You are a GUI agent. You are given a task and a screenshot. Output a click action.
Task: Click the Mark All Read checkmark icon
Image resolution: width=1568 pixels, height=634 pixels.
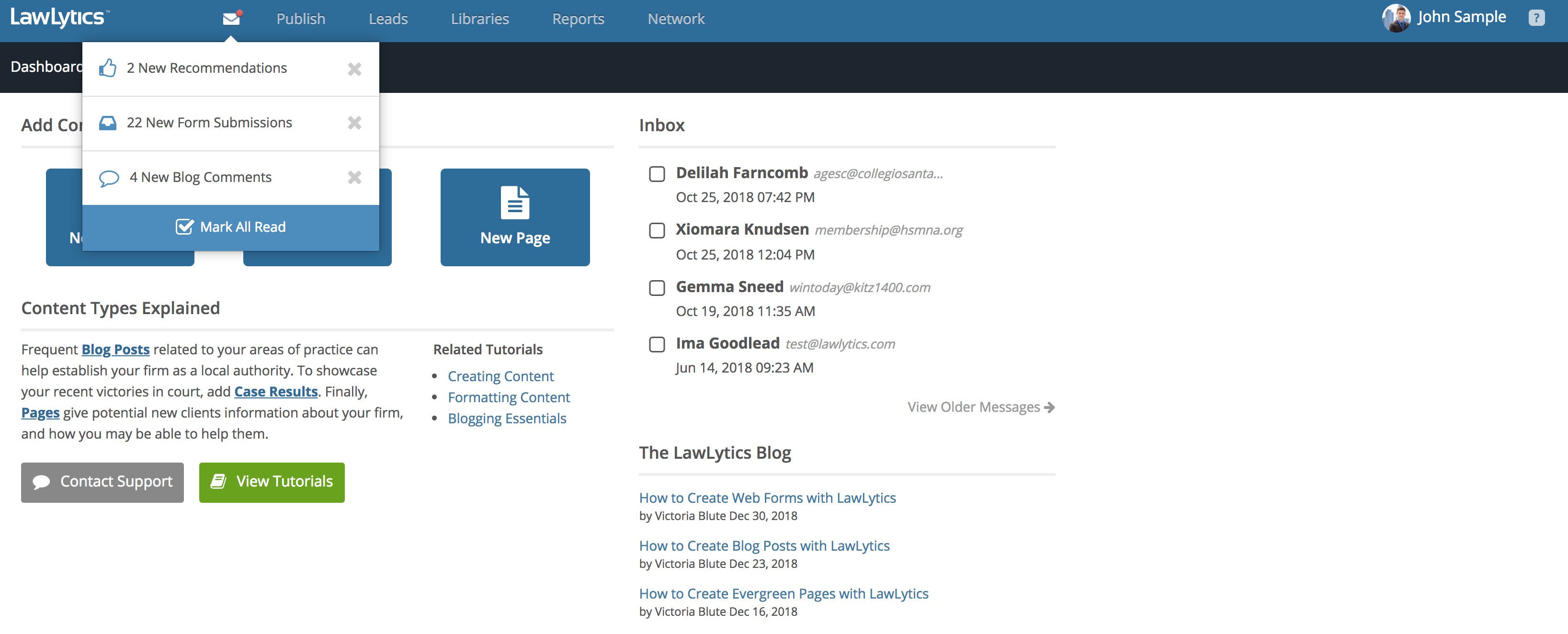[x=184, y=226]
